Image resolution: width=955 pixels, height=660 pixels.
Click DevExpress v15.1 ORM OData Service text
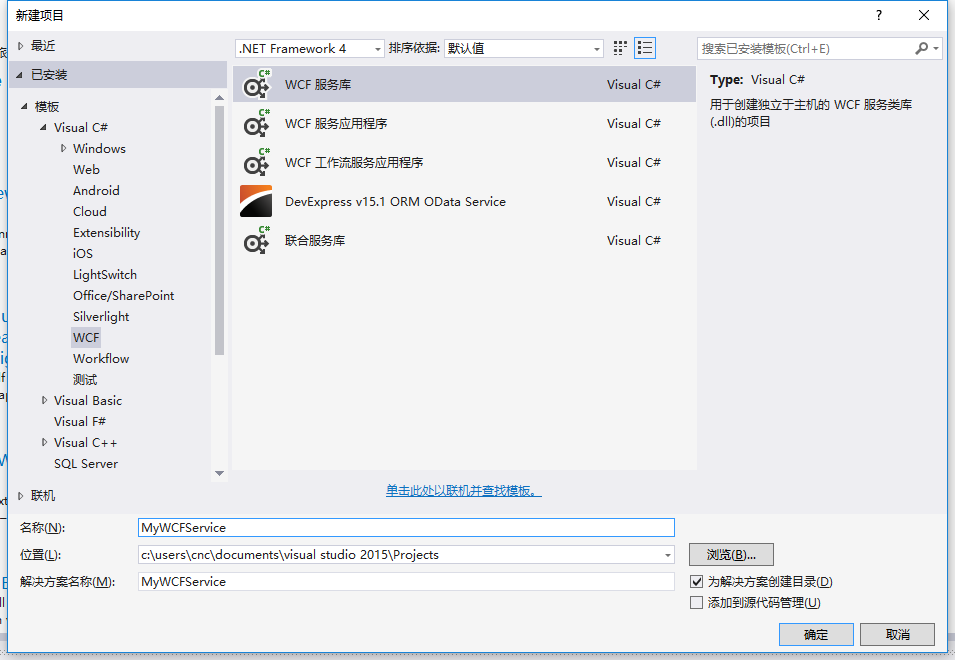(395, 202)
